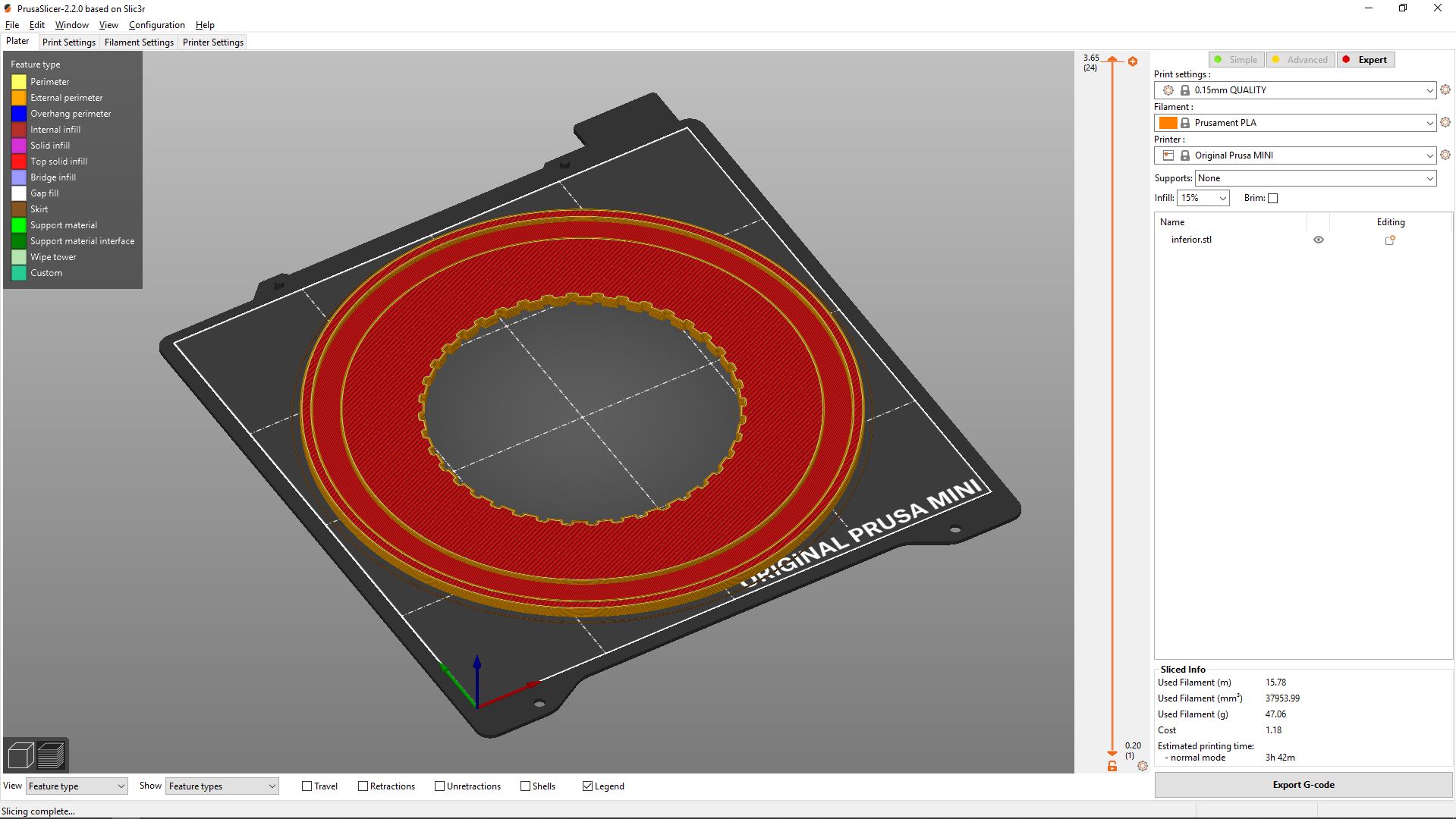Enable the Brim checkbox
Viewport: 1456px width, 819px height.
point(1273,198)
